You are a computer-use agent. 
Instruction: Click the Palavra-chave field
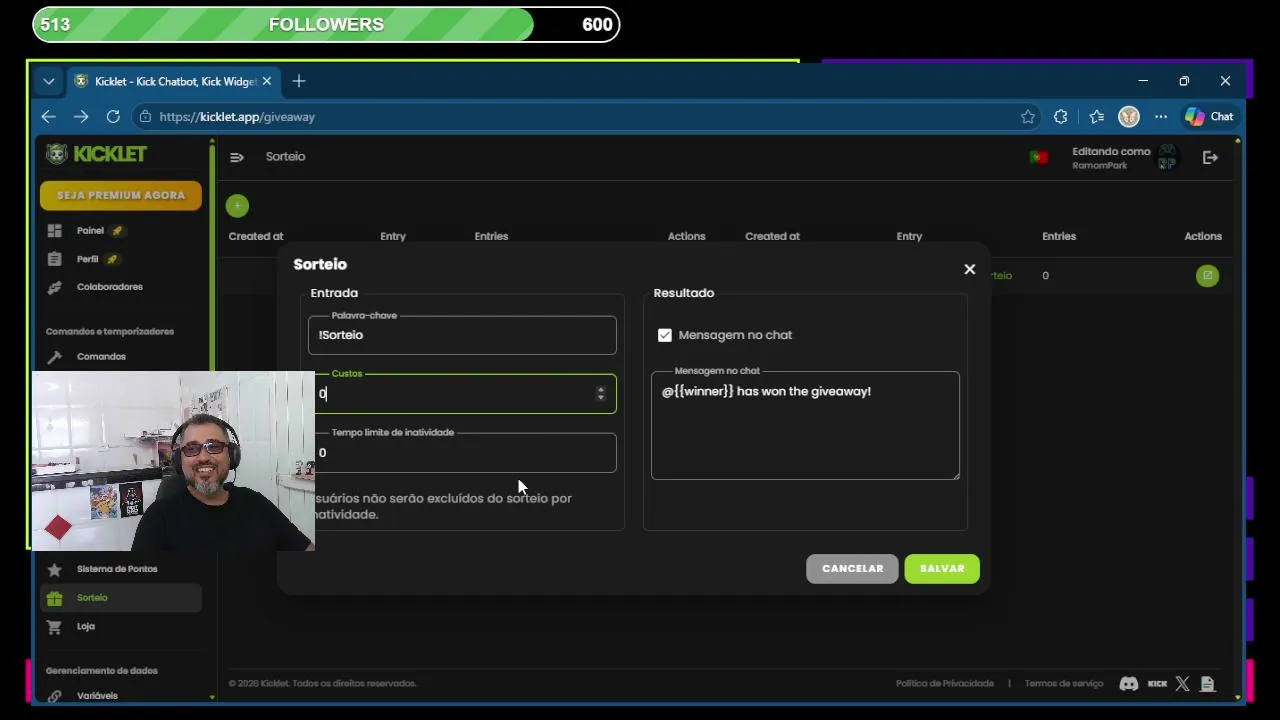pos(462,335)
